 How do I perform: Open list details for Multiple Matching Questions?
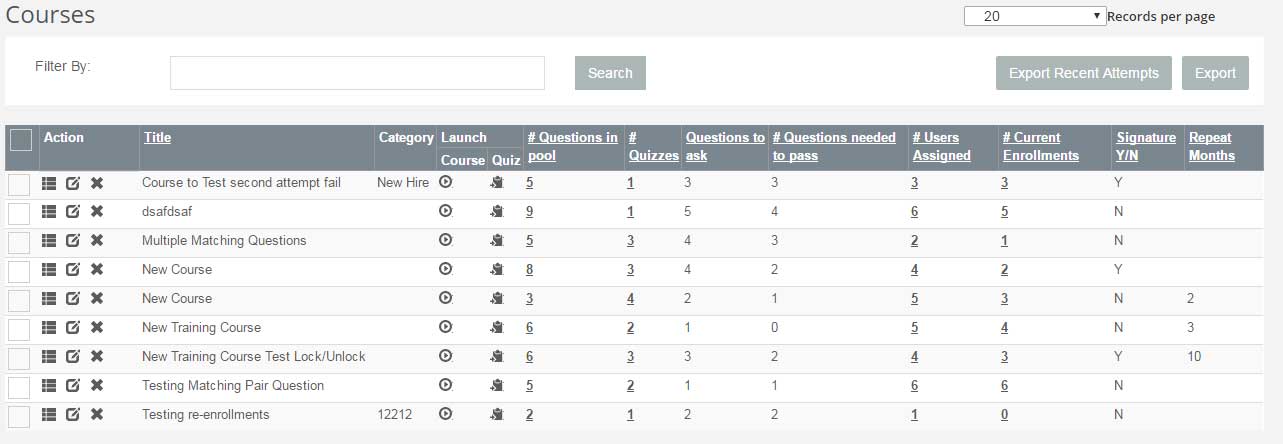pyautogui.click(x=49, y=241)
